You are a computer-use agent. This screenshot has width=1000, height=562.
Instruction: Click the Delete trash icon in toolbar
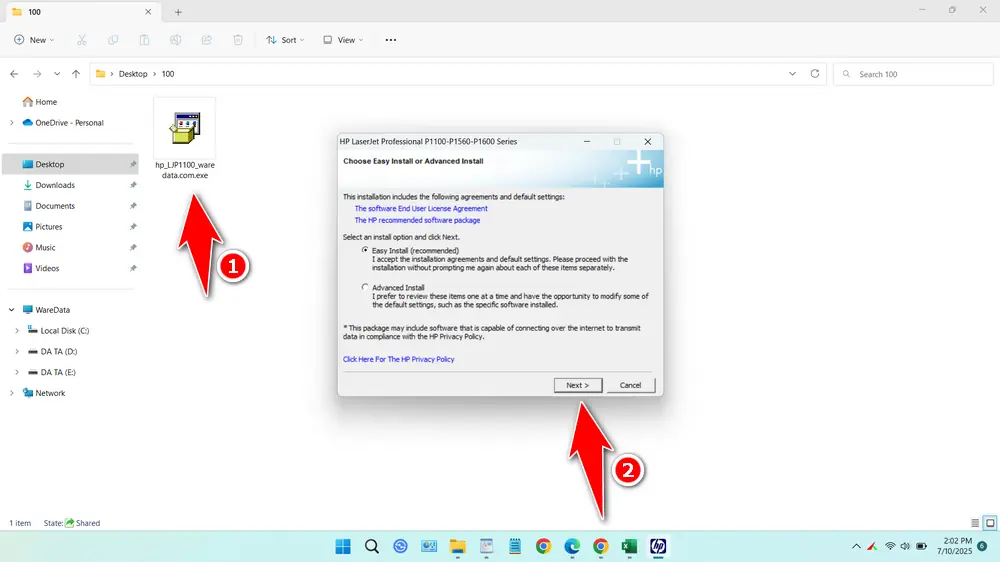tap(238, 40)
